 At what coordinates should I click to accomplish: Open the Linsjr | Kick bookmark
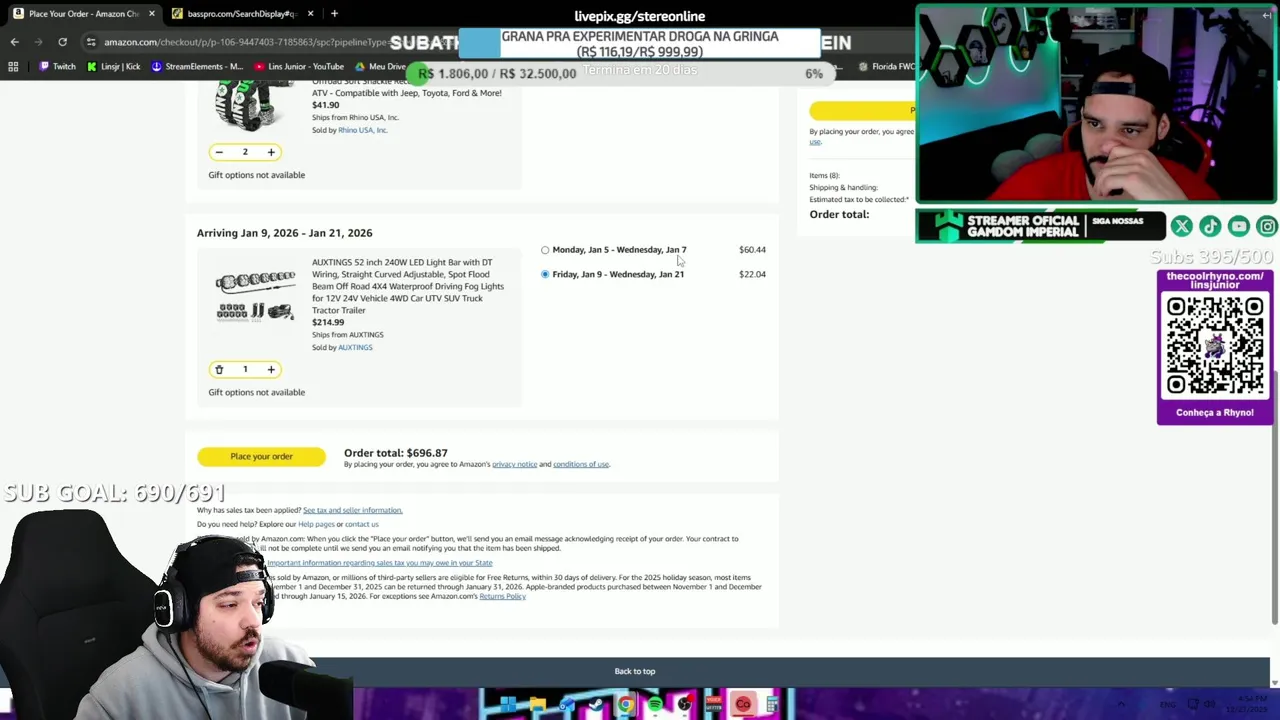[113, 67]
